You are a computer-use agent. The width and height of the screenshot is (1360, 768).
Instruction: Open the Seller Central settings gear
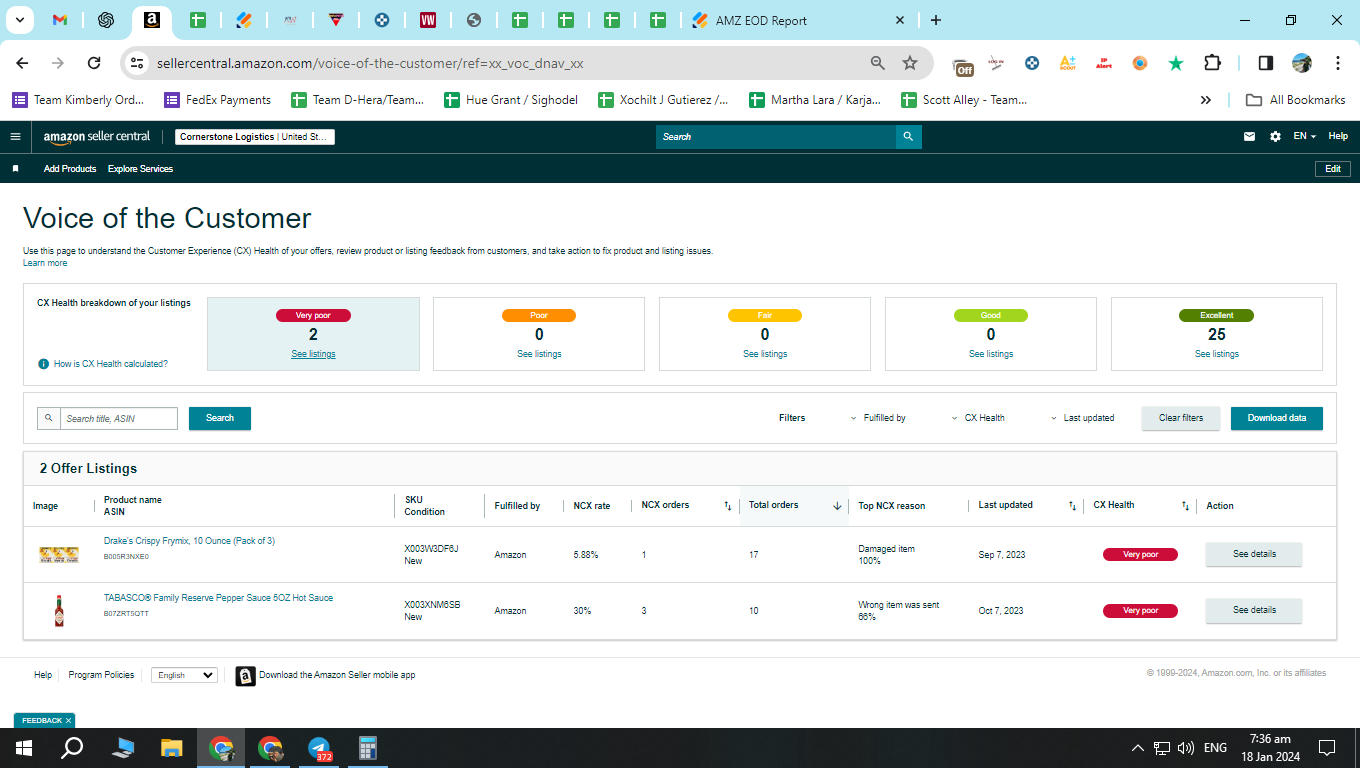click(1275, 137)
